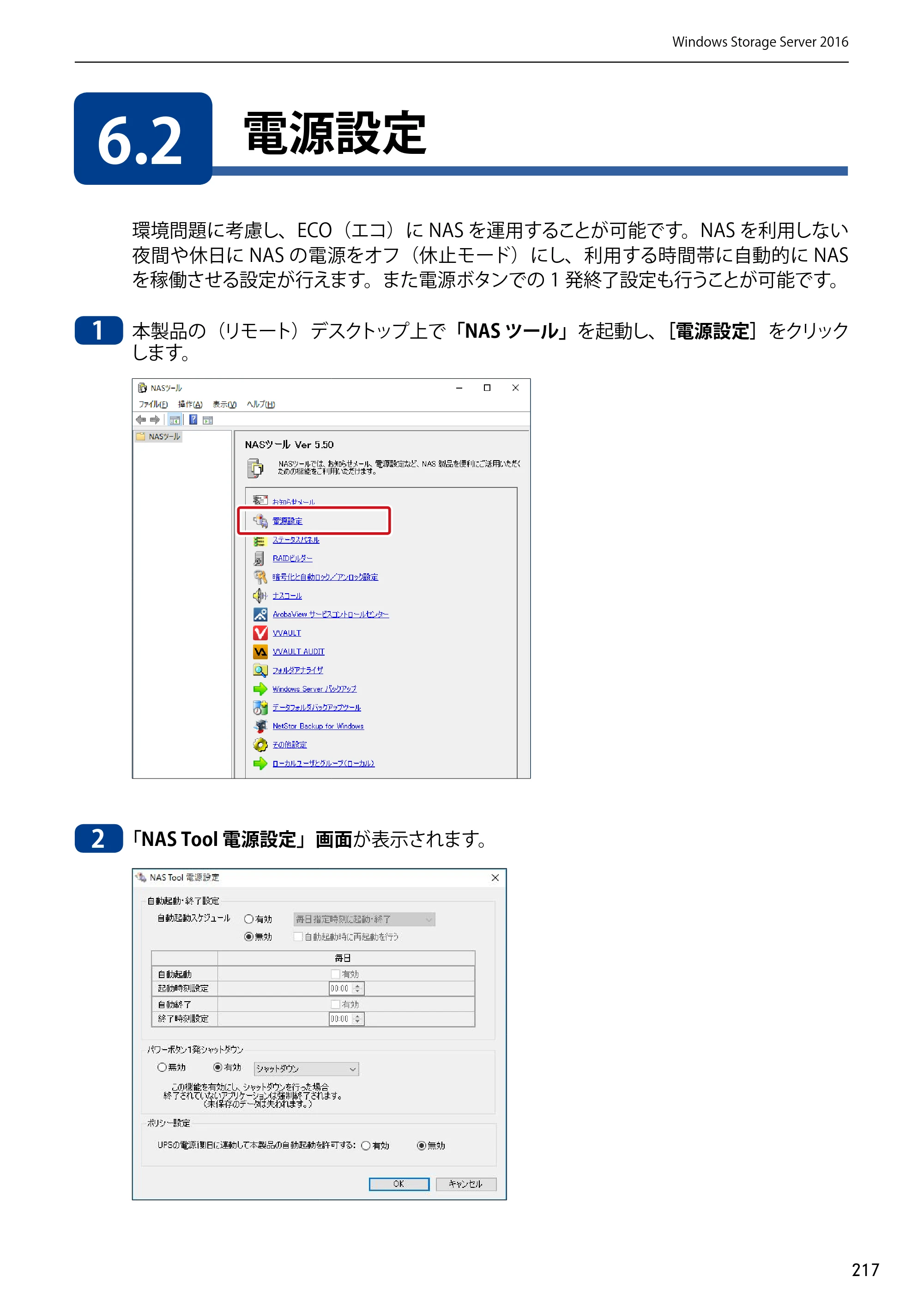
Task: Open the 電源設定 link
Action: [x=287, y=521]
